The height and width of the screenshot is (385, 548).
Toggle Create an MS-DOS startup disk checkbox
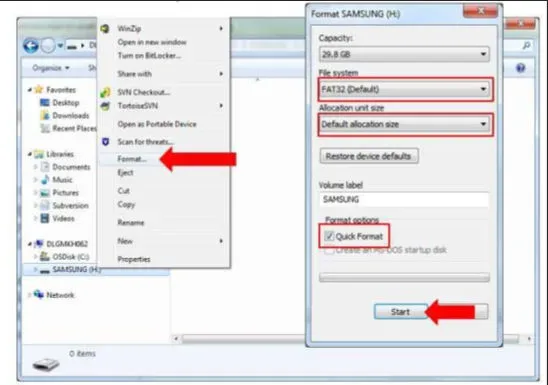tap(329, 250)
